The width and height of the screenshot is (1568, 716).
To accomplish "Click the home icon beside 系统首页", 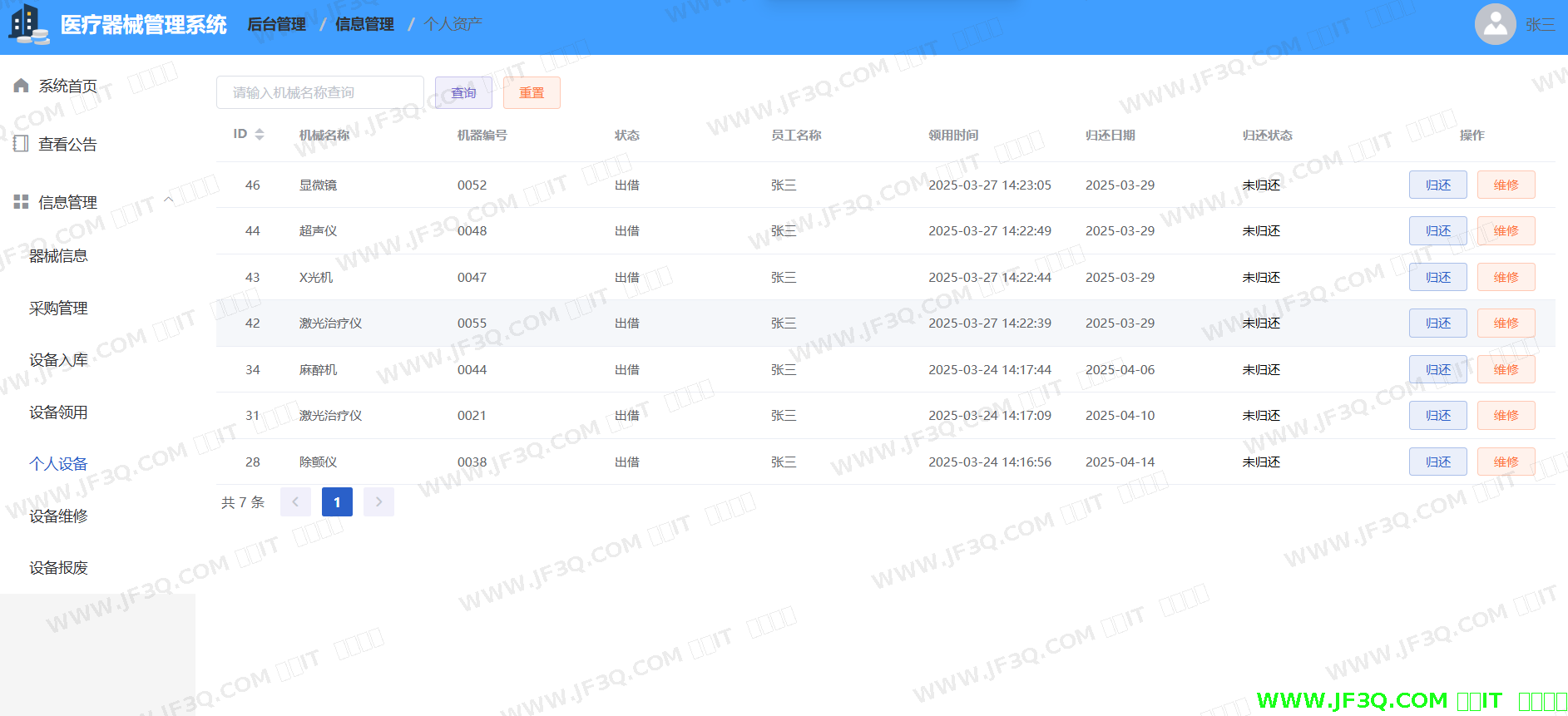I will point(22,86).
